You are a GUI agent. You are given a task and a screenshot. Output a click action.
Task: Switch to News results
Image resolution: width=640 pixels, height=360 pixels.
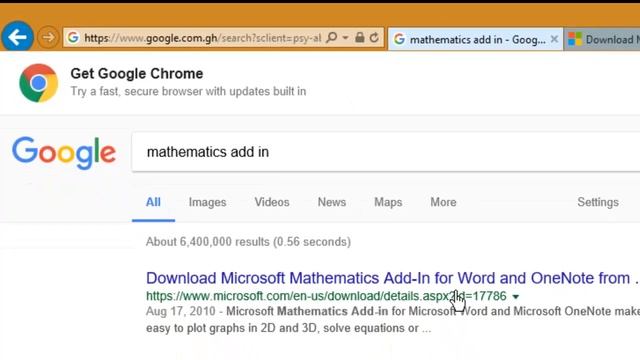coord(332,202)
